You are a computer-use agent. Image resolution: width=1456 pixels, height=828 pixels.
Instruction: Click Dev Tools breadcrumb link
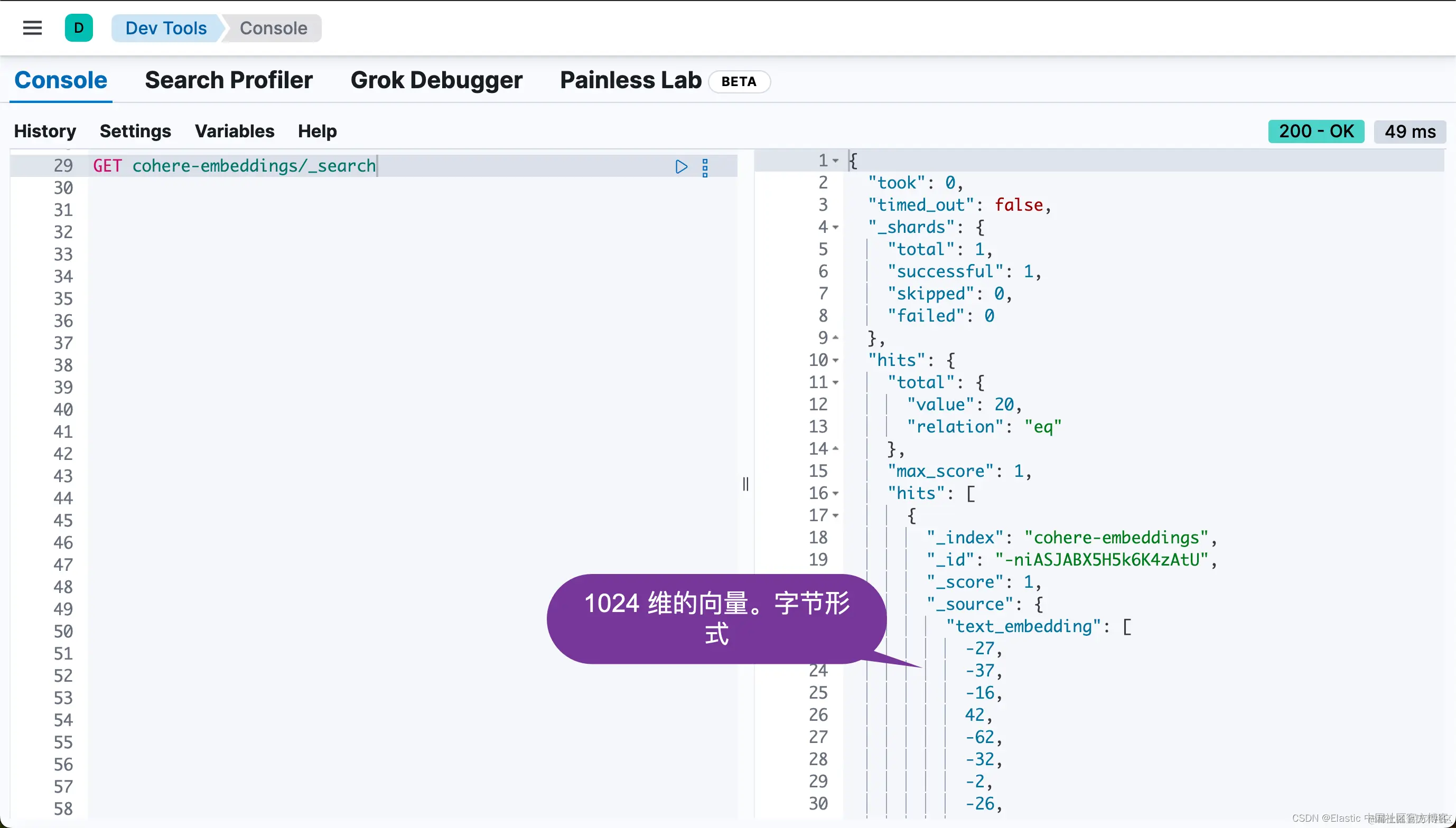pyautogui.click(x=165, y=28)
